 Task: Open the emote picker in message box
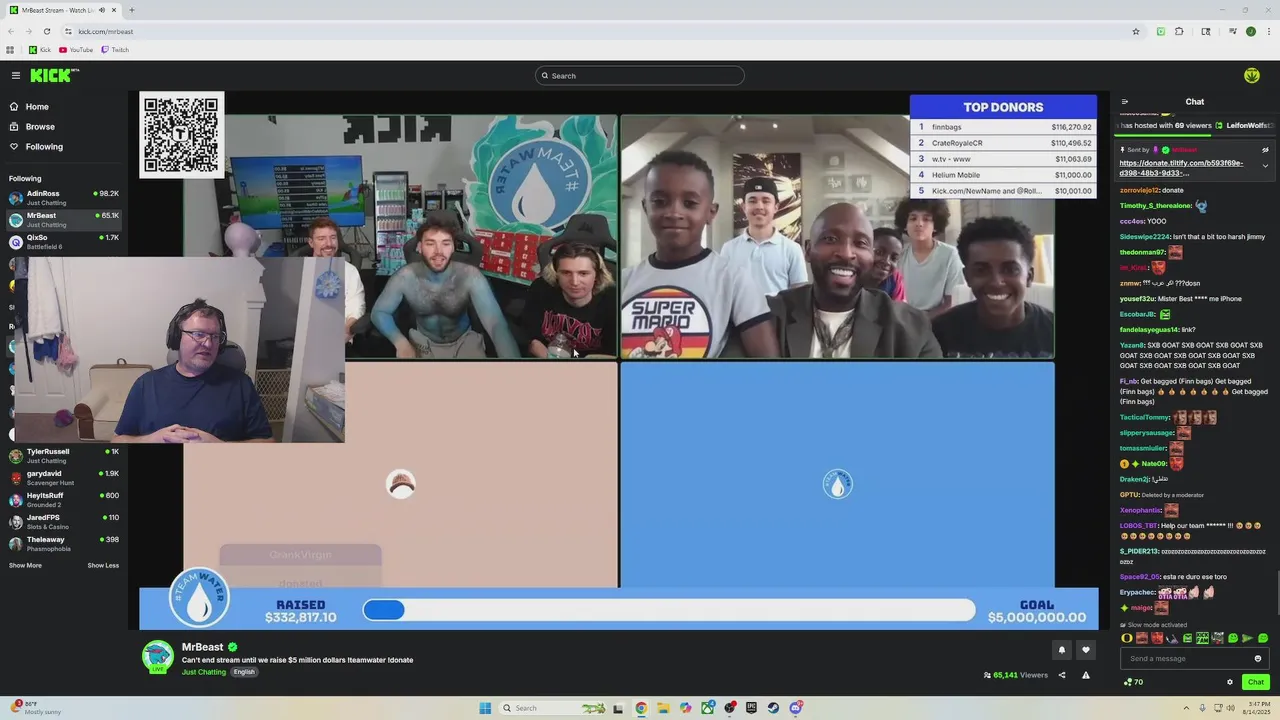pyautogui.click(x=1258, y=658)
